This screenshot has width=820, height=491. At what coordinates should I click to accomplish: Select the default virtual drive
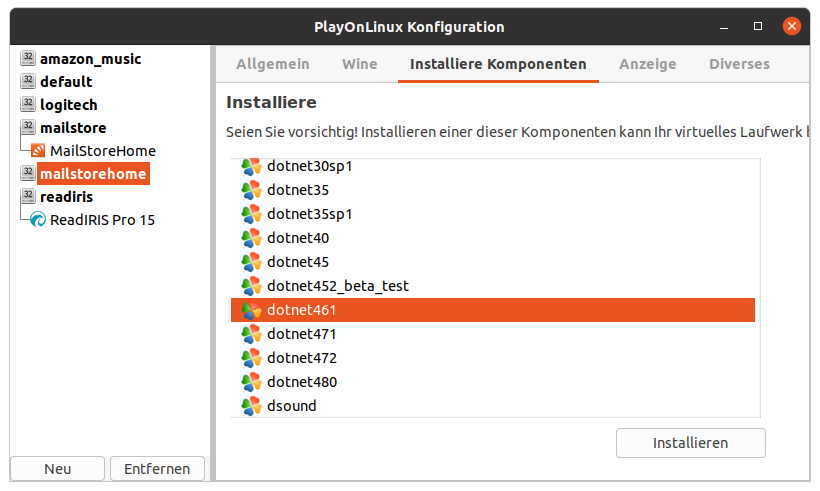pyautogui.click(x=66, y=82)
